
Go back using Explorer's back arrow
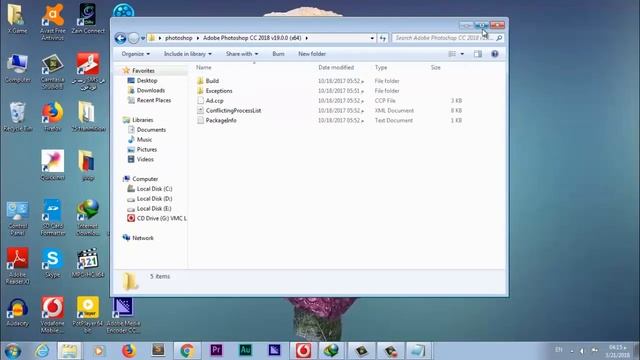(120, 38)
